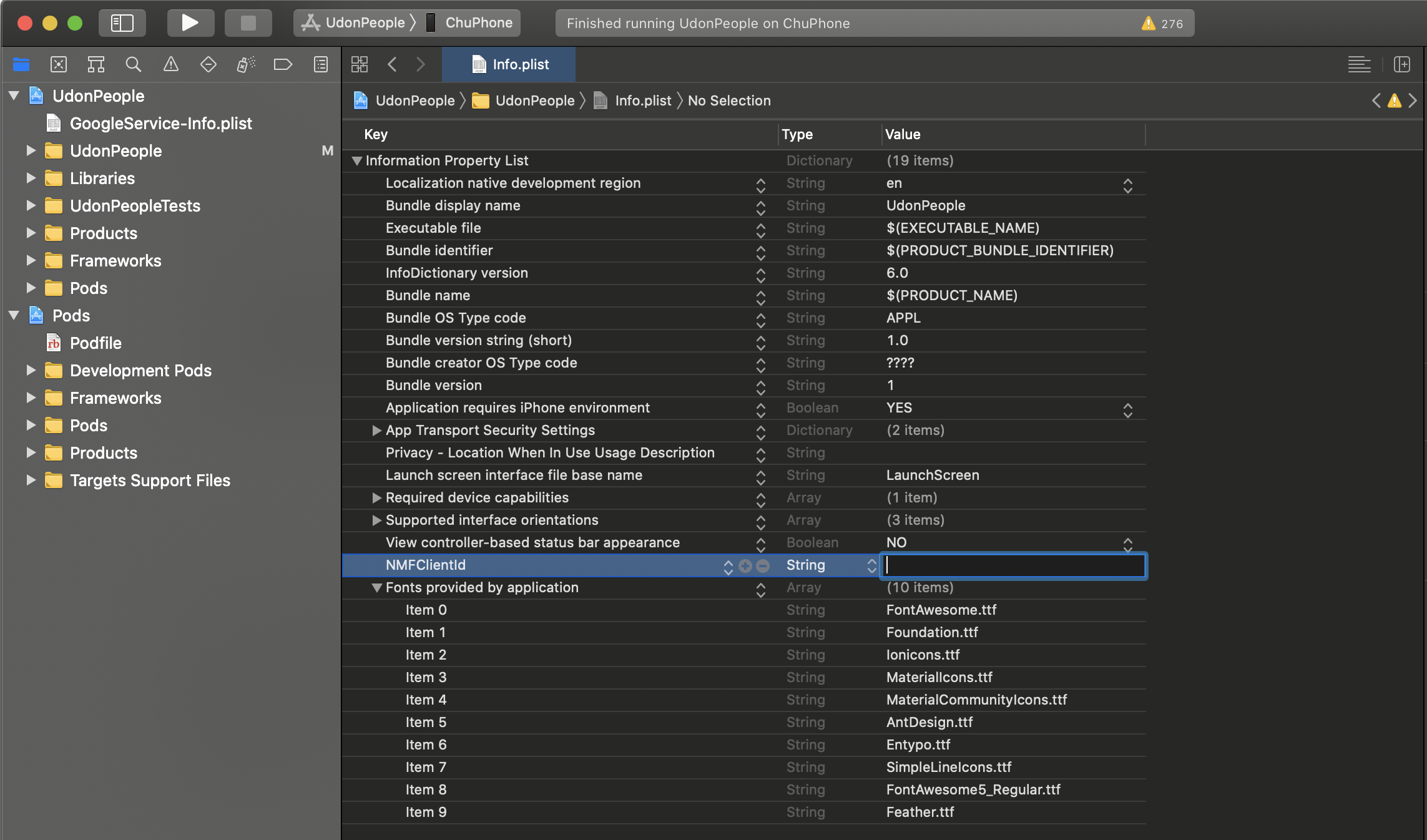
Task: Open the Breakpoint navigator icon
Action: tap(283, 64)
